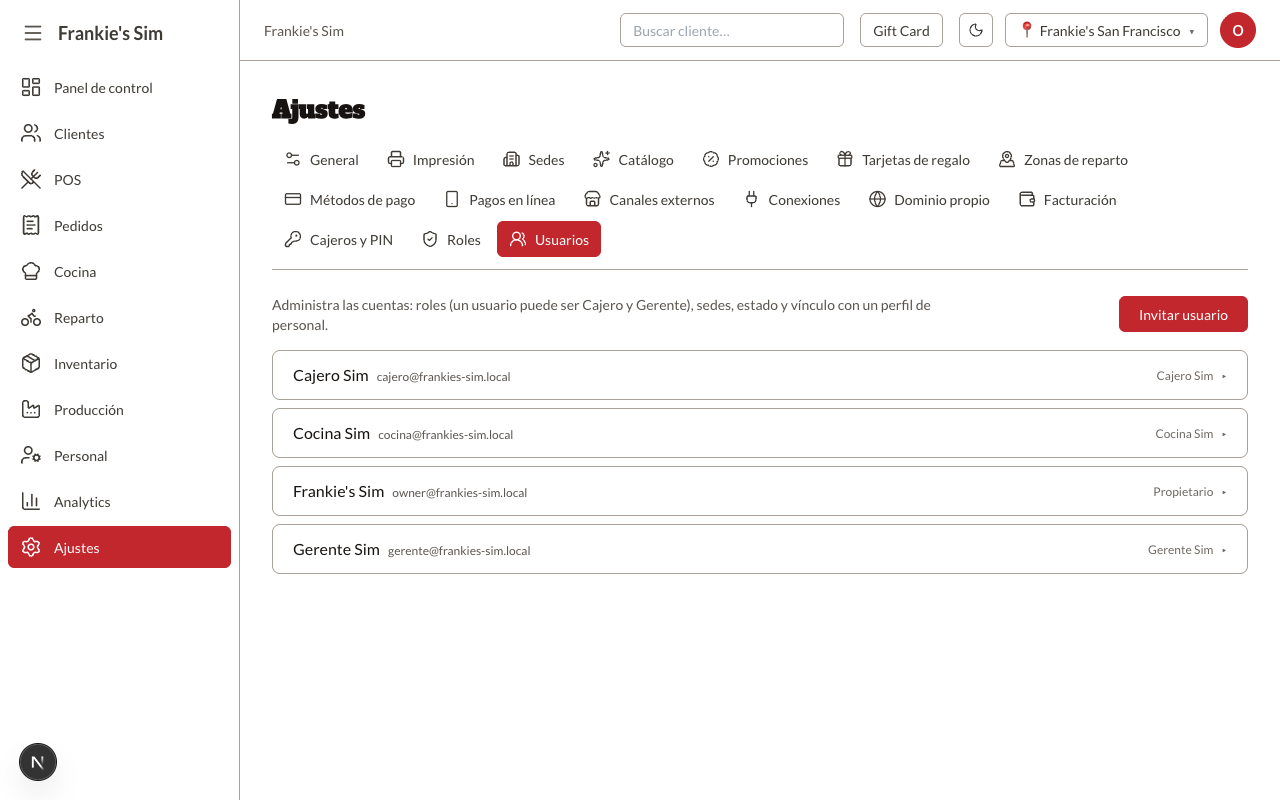This screenshot has height=800, width=1280.
Task: Click Frankie's Sim breadcrumb in header
Action: [x=304, y=31]
